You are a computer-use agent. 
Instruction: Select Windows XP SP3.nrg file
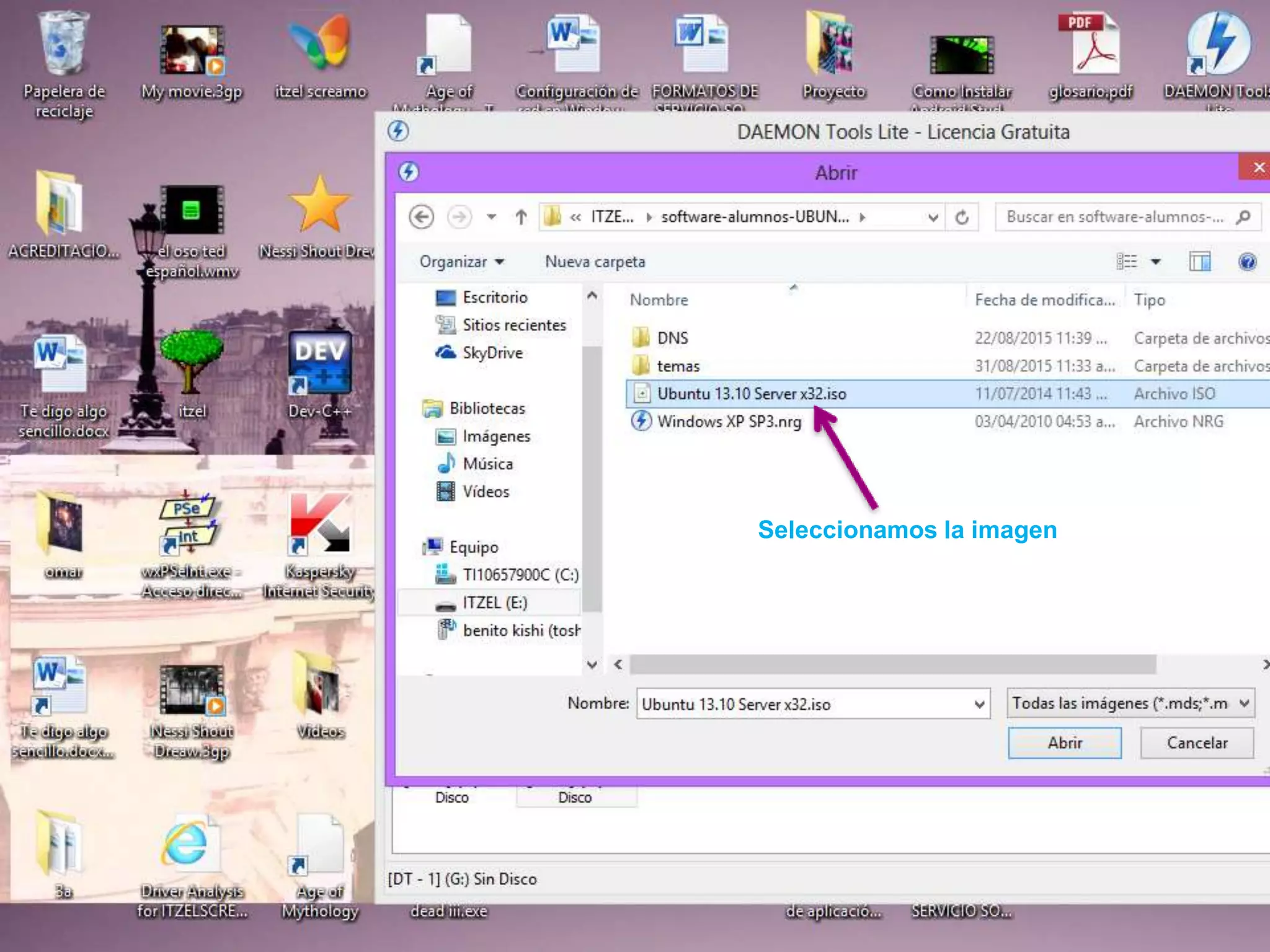tap(729, 421)
